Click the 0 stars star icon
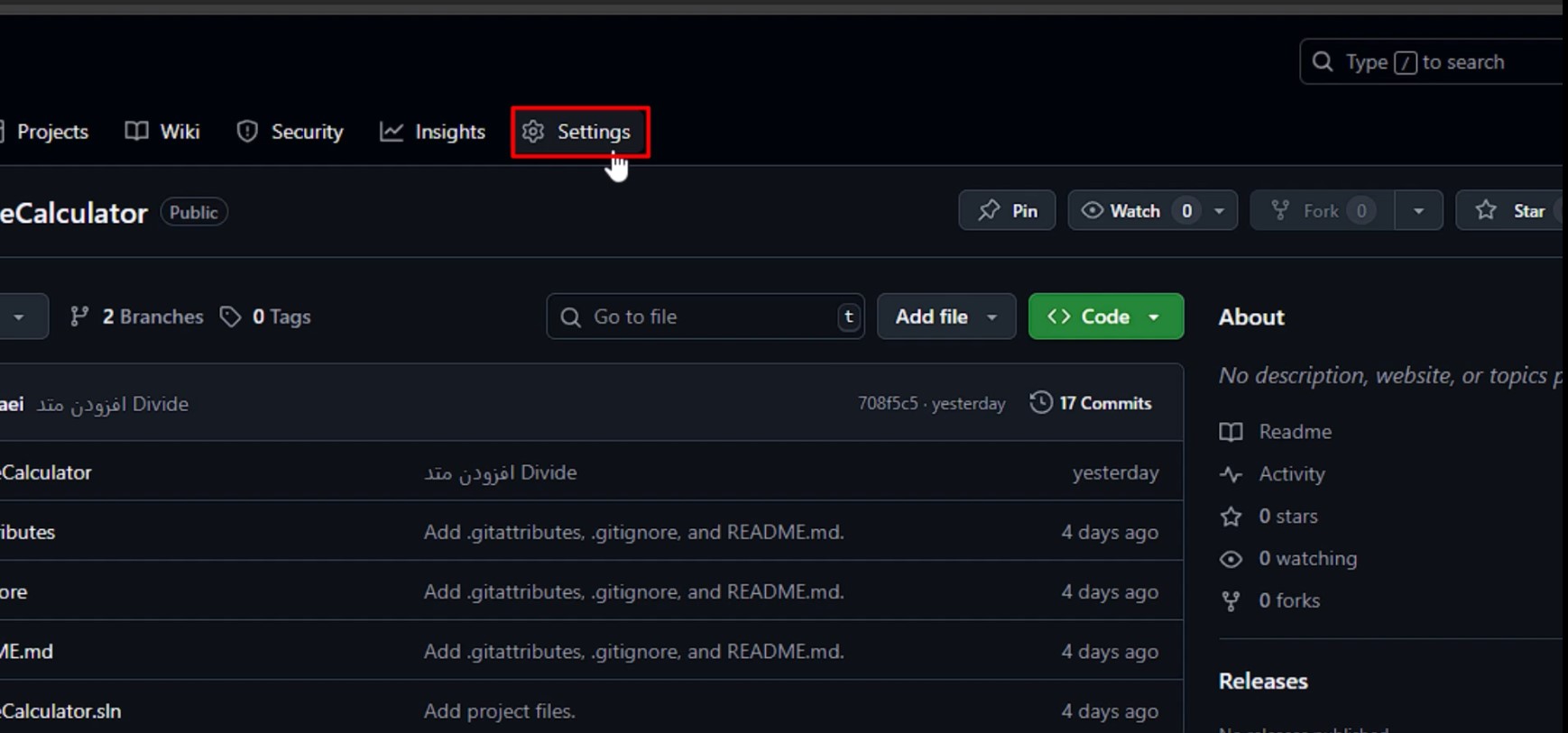The width and height of the screenshot is (1568, 733). 1231,517
